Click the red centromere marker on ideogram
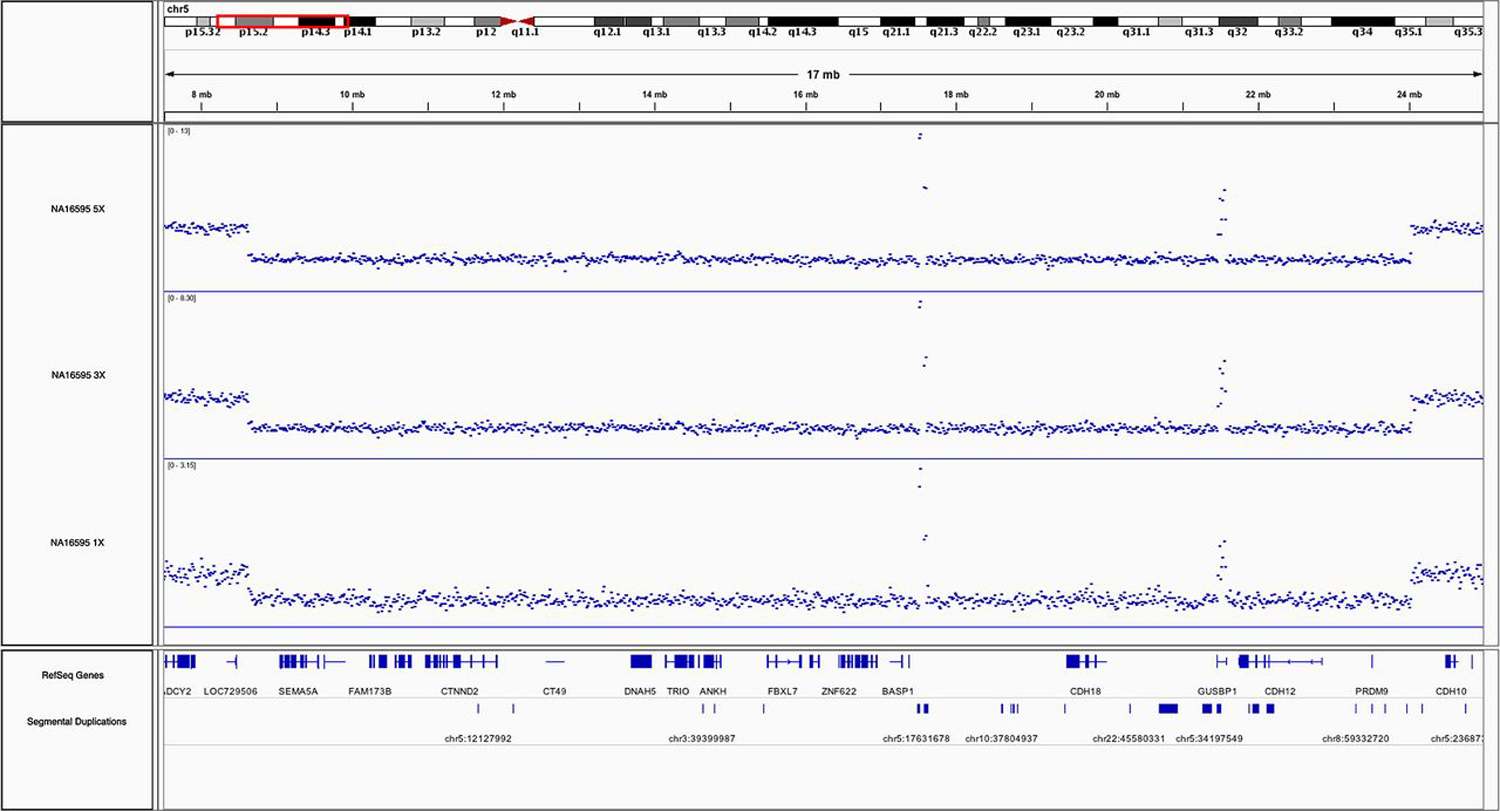Image resolution: width=1500 pixels, height=811 pixels. (518, 21)
